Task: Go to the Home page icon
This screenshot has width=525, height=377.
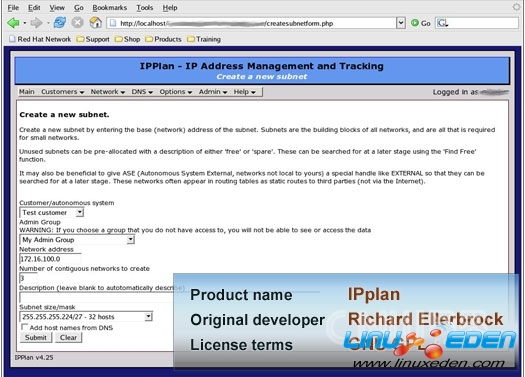Action: tap(95, 23)
